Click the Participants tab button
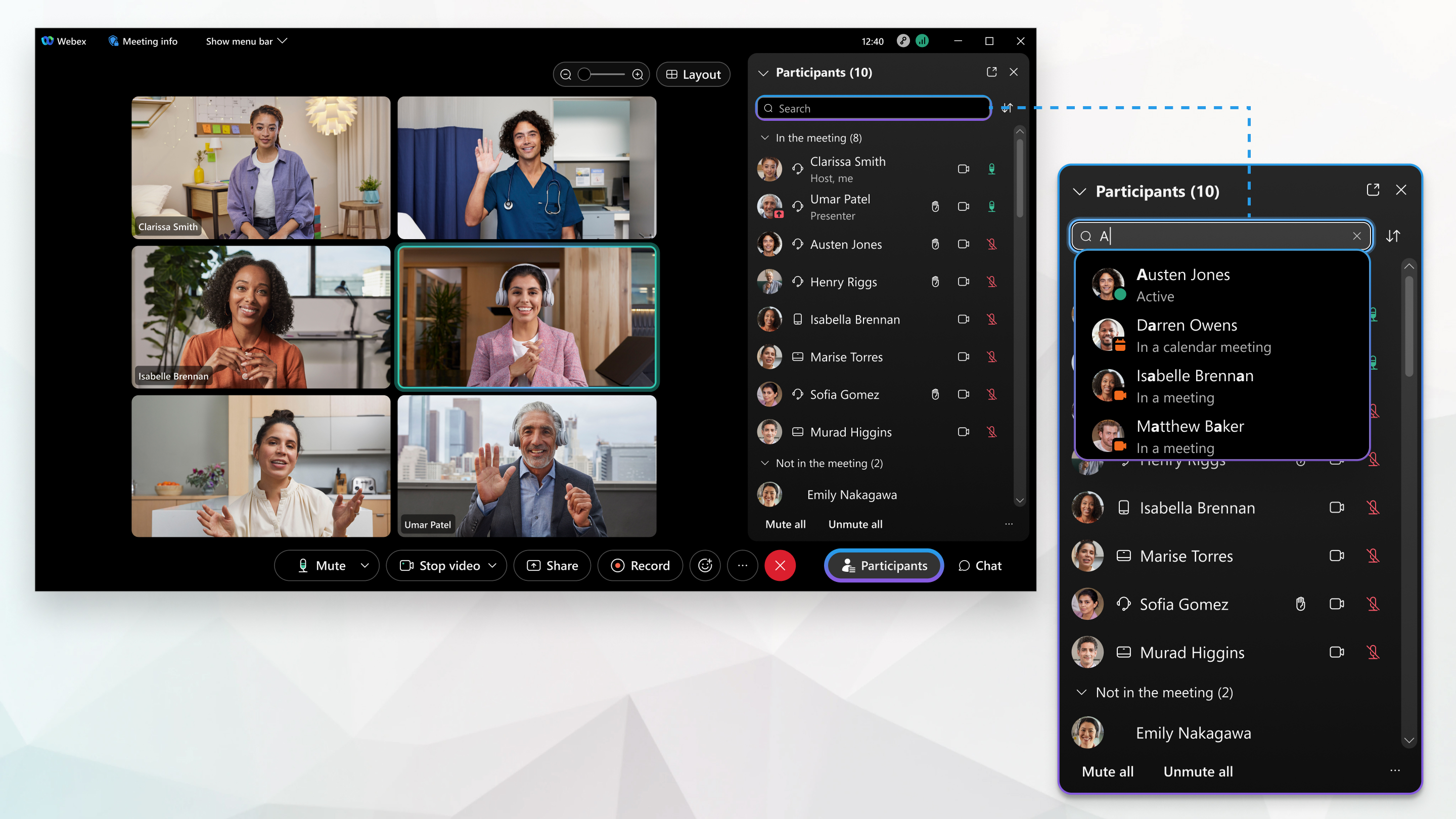 [884, 566]
